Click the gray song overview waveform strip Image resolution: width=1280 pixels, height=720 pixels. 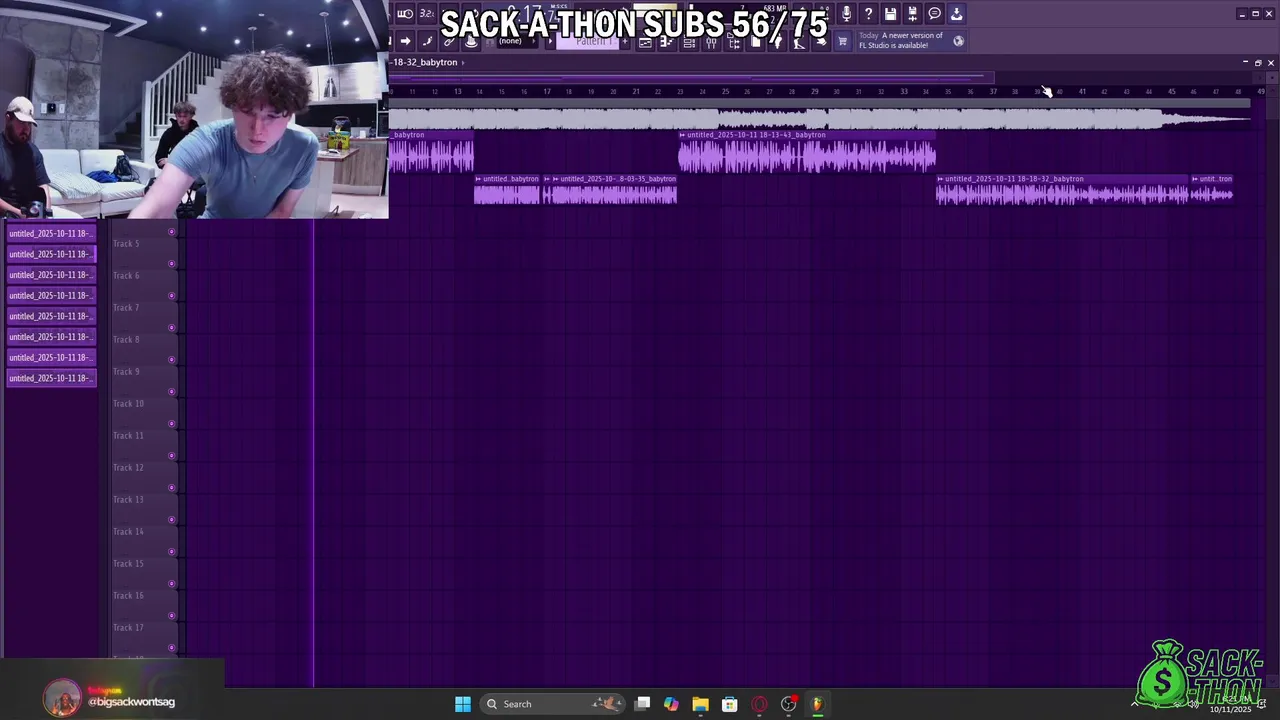820,118
